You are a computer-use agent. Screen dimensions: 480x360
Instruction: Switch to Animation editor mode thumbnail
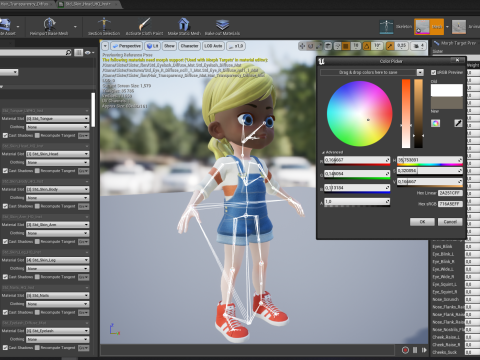click(x=459, y=27)
